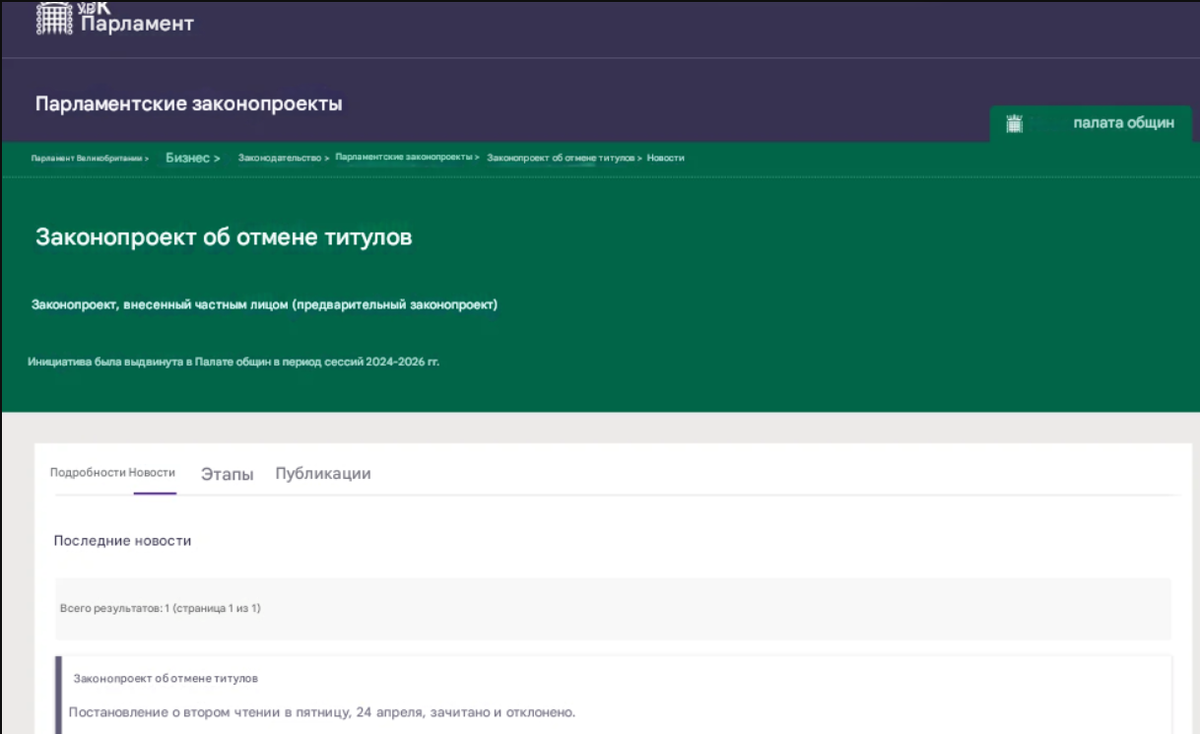Click the Последние новости heading

click(123, 539)
